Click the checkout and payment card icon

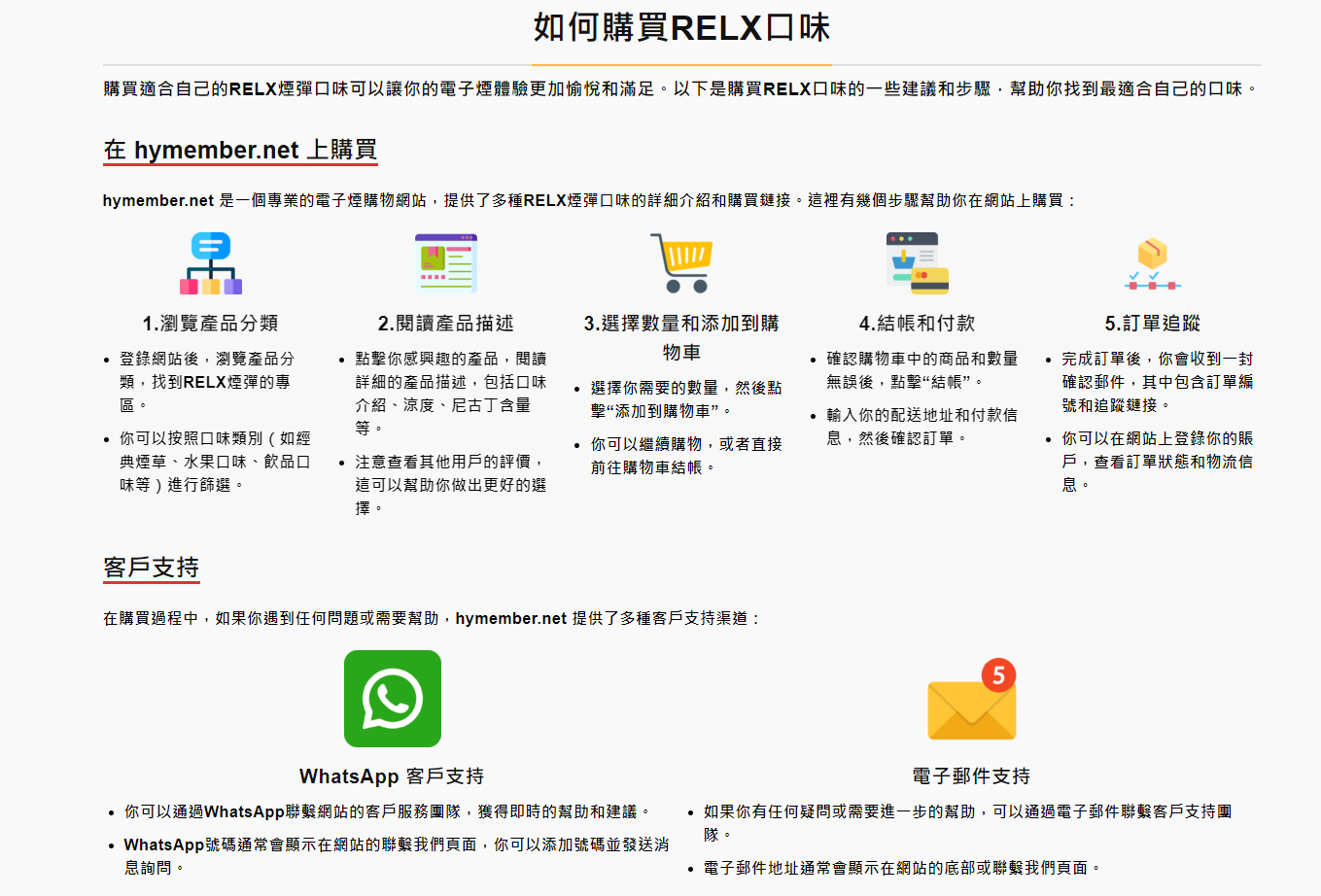pos(918,263)
